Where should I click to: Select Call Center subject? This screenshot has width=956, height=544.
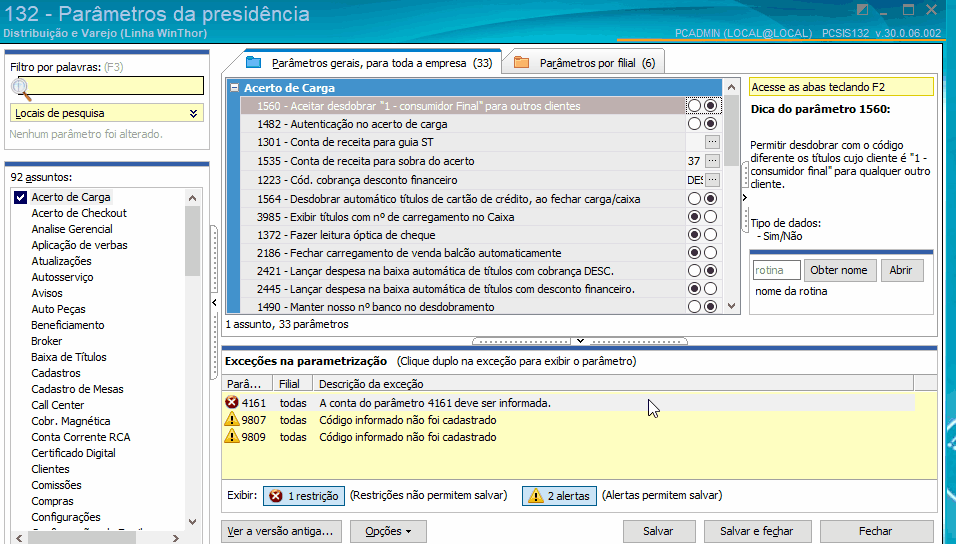(x=58, y=405)
